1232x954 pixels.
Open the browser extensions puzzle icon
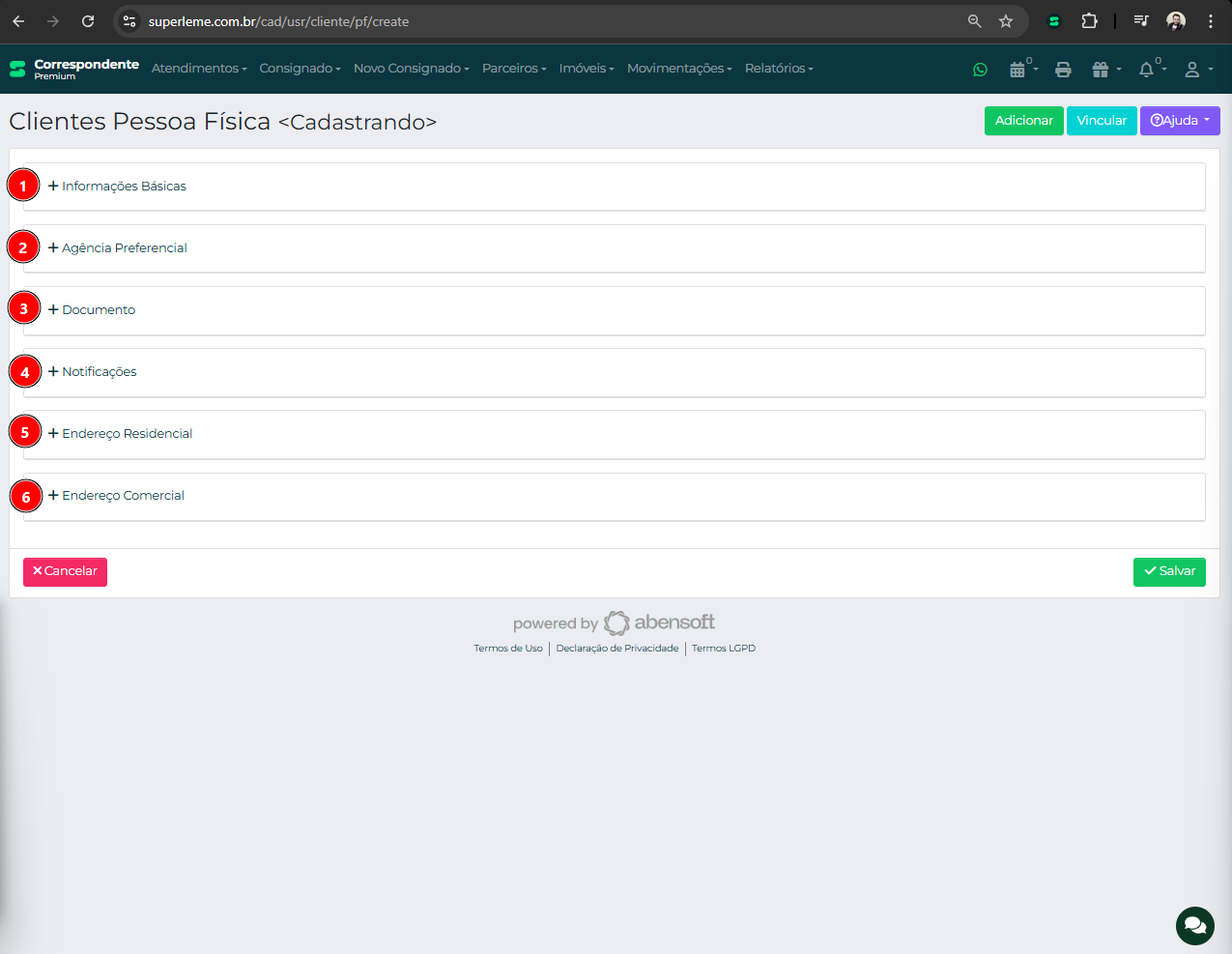(x=1089, y=21)
